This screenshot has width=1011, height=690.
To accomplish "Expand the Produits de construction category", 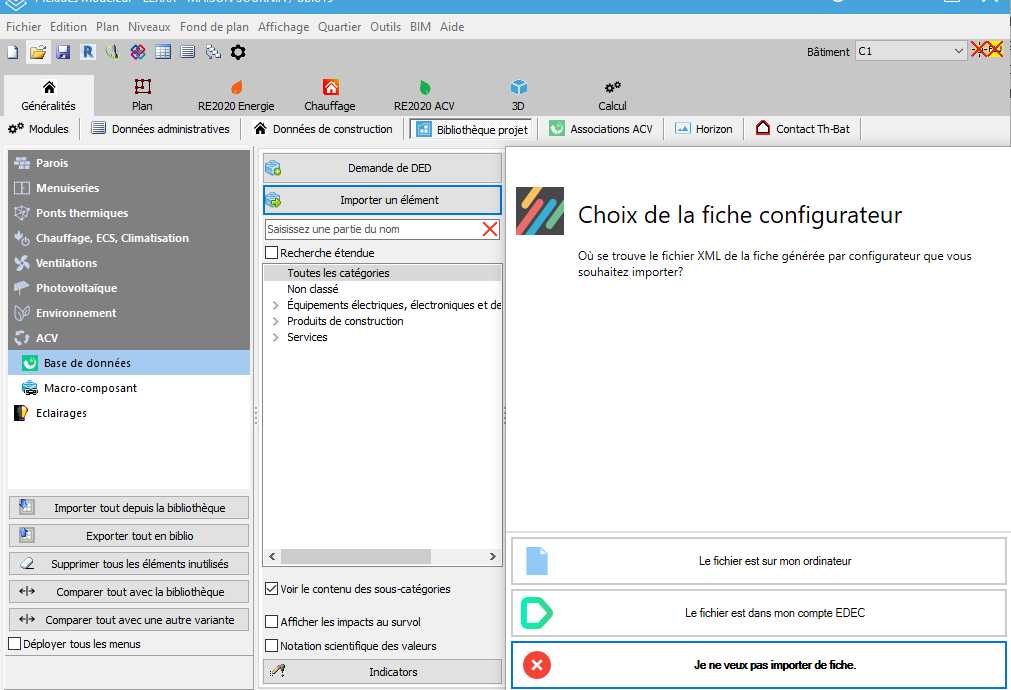I will (276, 321).
